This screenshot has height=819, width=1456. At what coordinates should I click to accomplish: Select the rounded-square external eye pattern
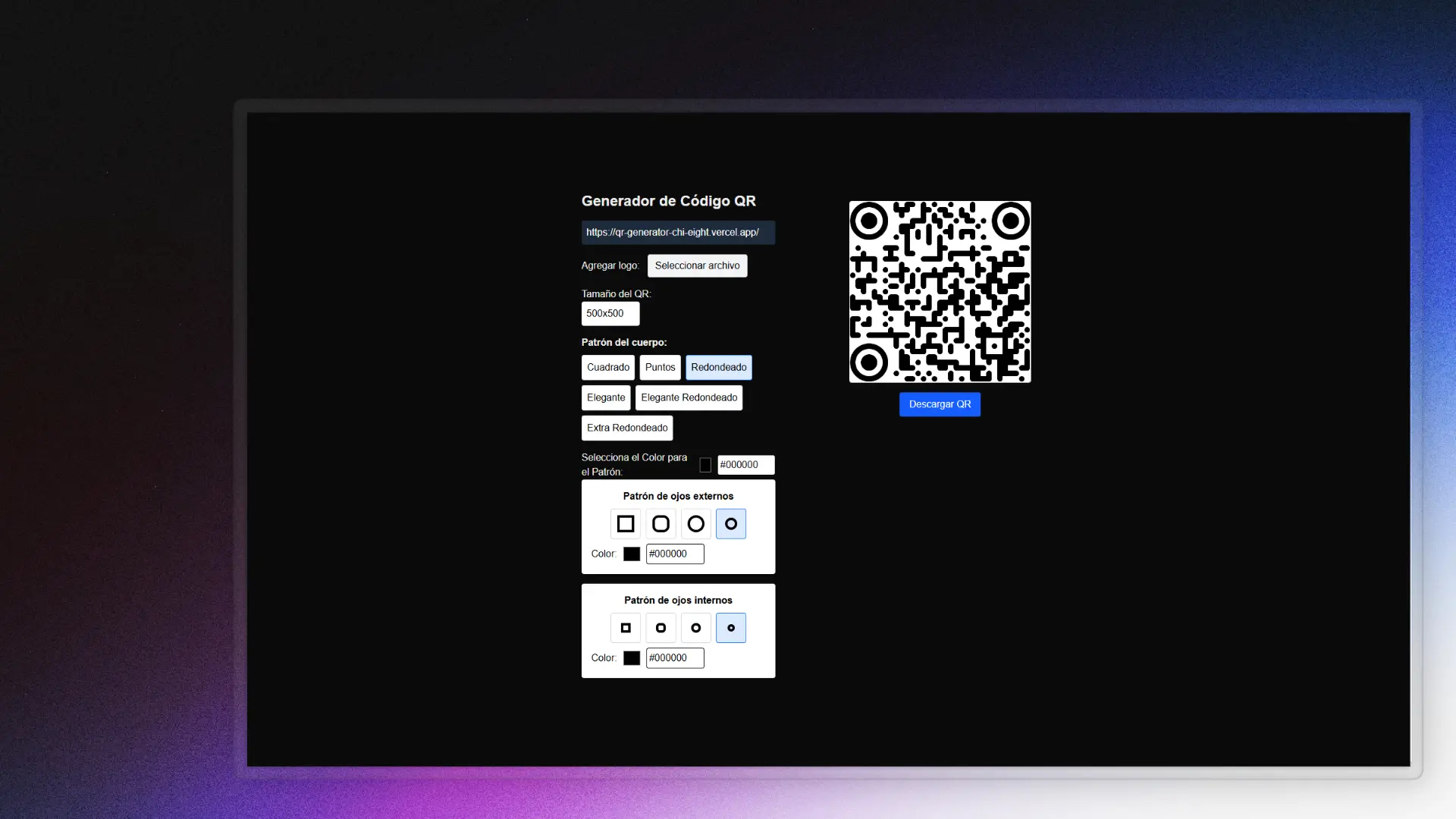click(x=660, y=523)
